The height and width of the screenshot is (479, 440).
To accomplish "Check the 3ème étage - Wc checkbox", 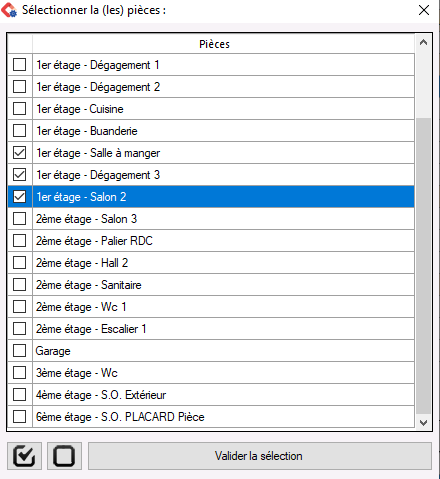I will coord(19,373).
